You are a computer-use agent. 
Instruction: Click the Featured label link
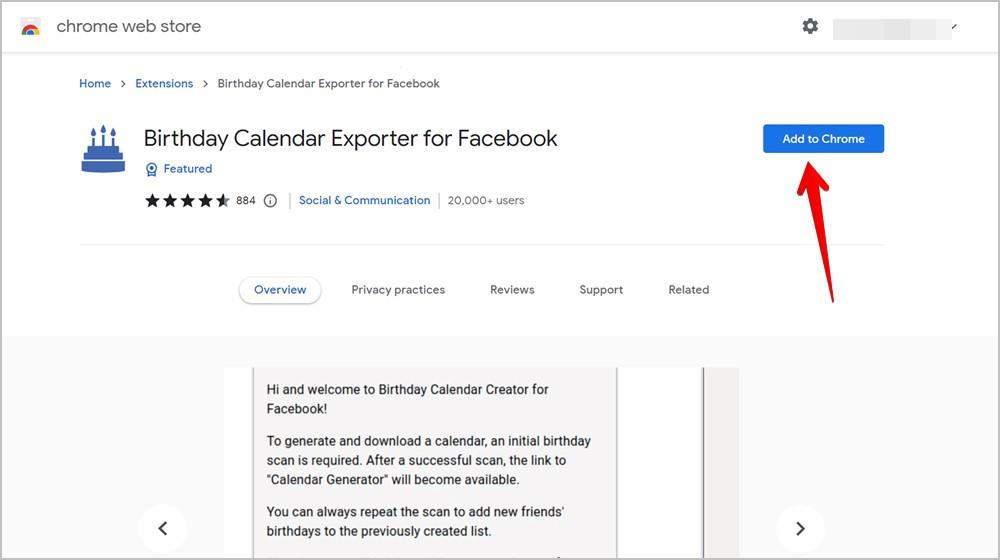(188, 169)
